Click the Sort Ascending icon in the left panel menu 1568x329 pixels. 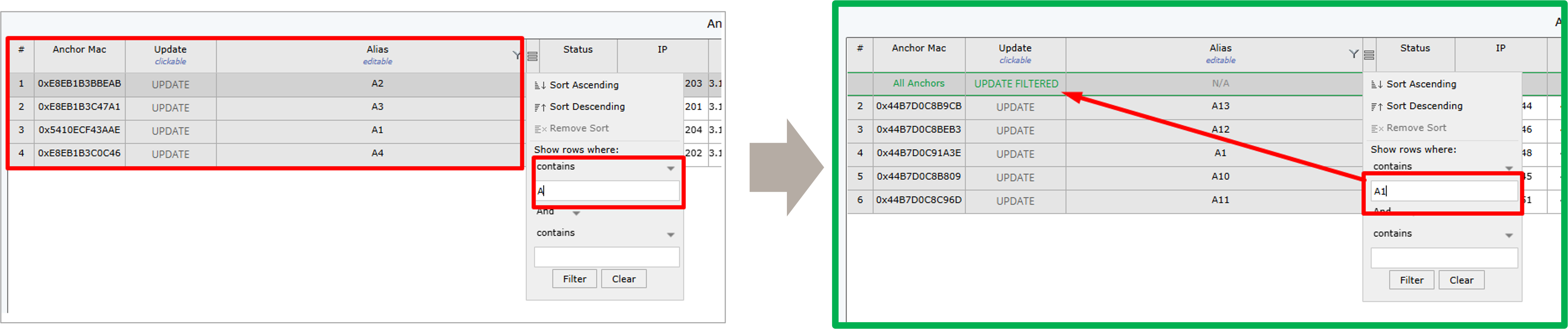click(x=539, y=85)
